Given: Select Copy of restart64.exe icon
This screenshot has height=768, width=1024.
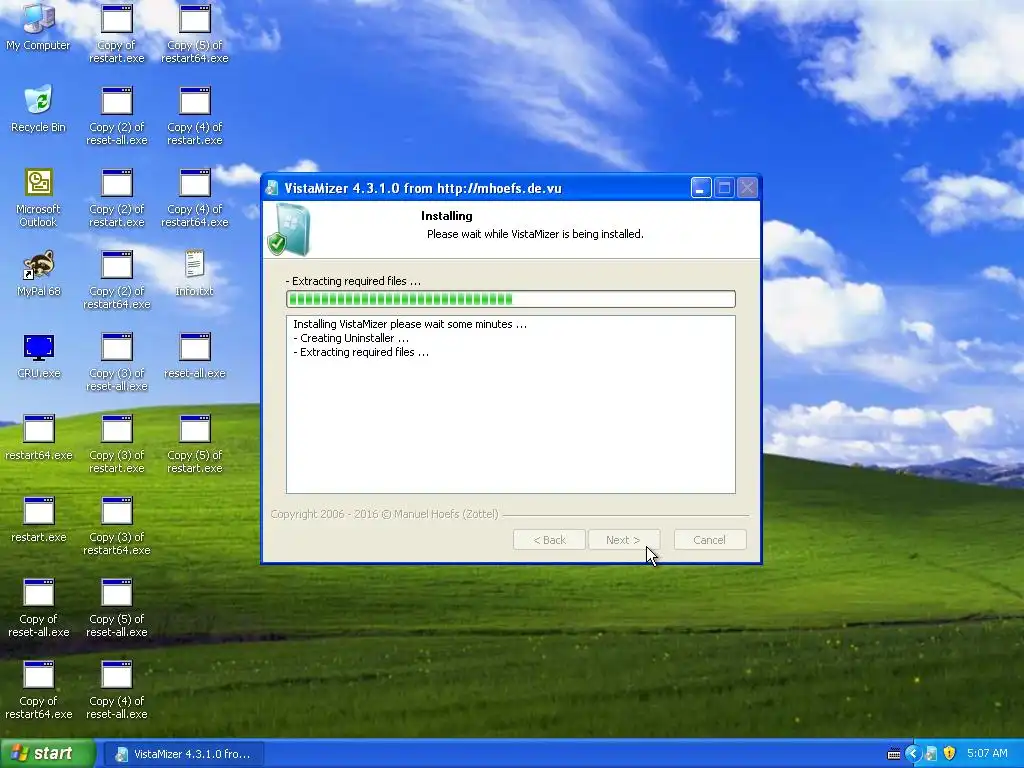Looking at the screenshot, I should click(x=39, y=690).
